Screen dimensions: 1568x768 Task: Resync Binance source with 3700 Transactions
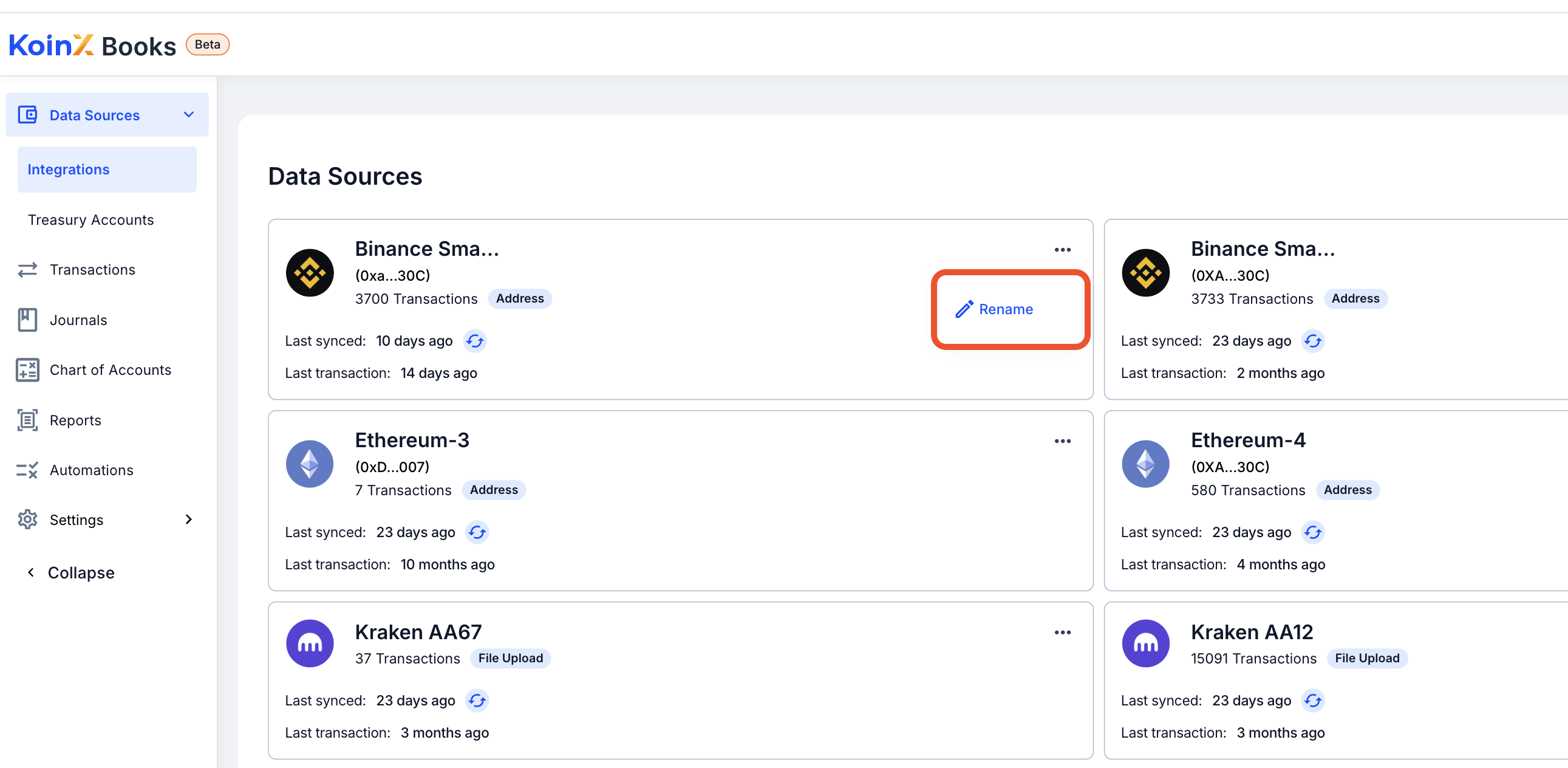tap(475, 341)
